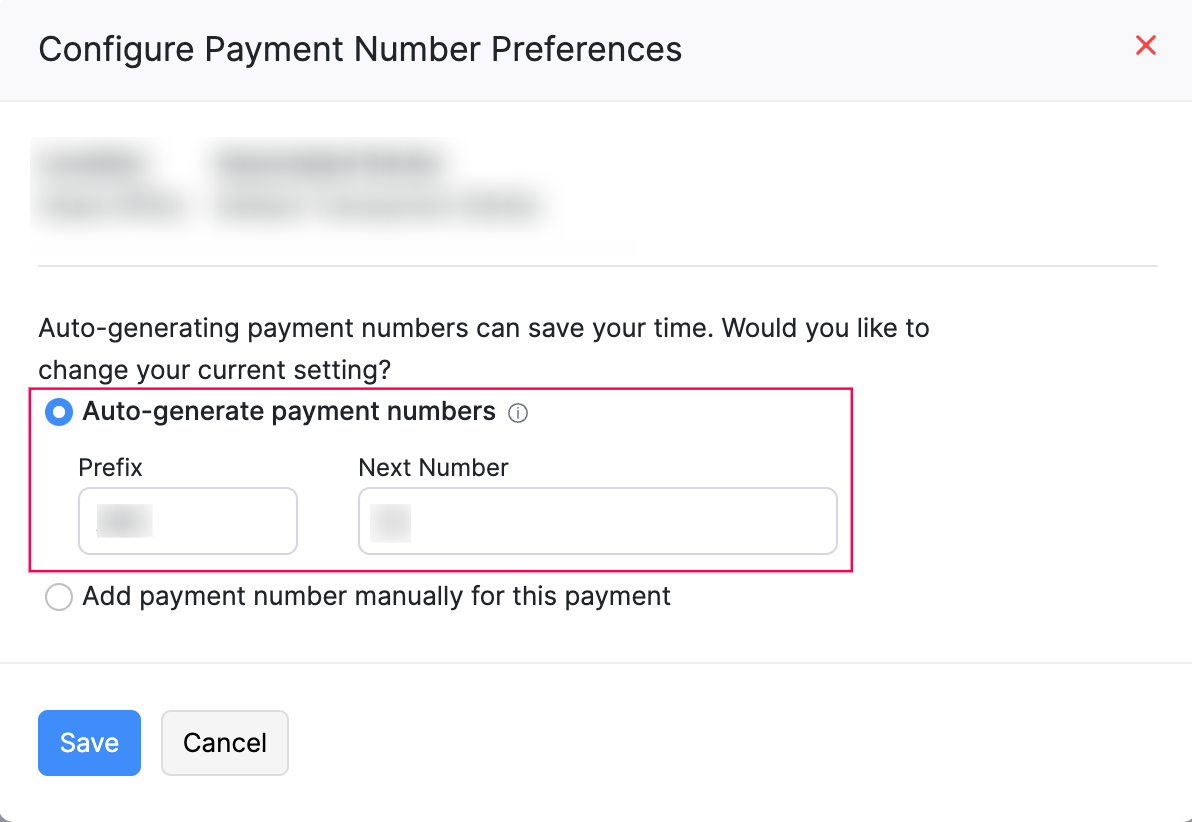Focus the Next Number input box
Image resolution: width=1192 pixels, height=822 pixels.
(597, 520)
